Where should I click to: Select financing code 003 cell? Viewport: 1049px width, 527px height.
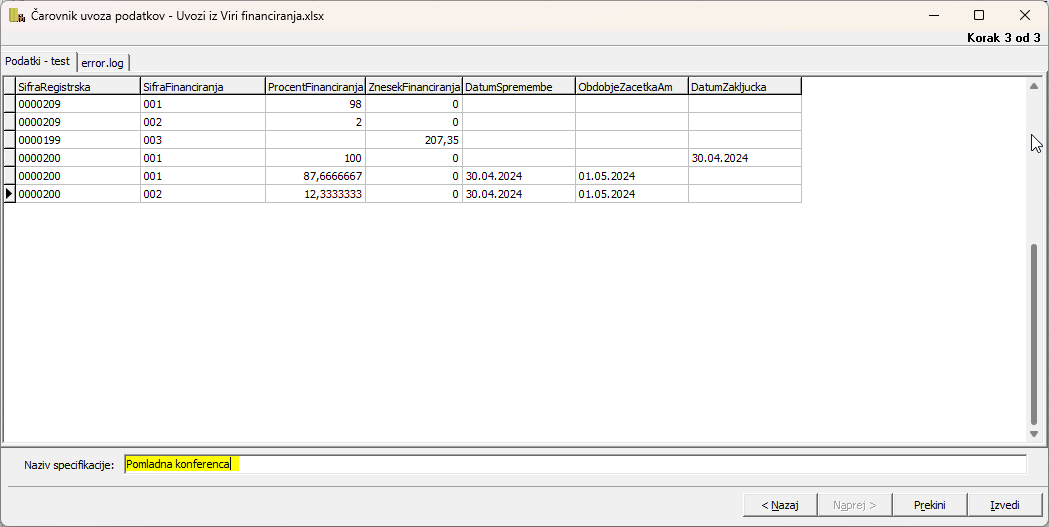pos(203,140)
